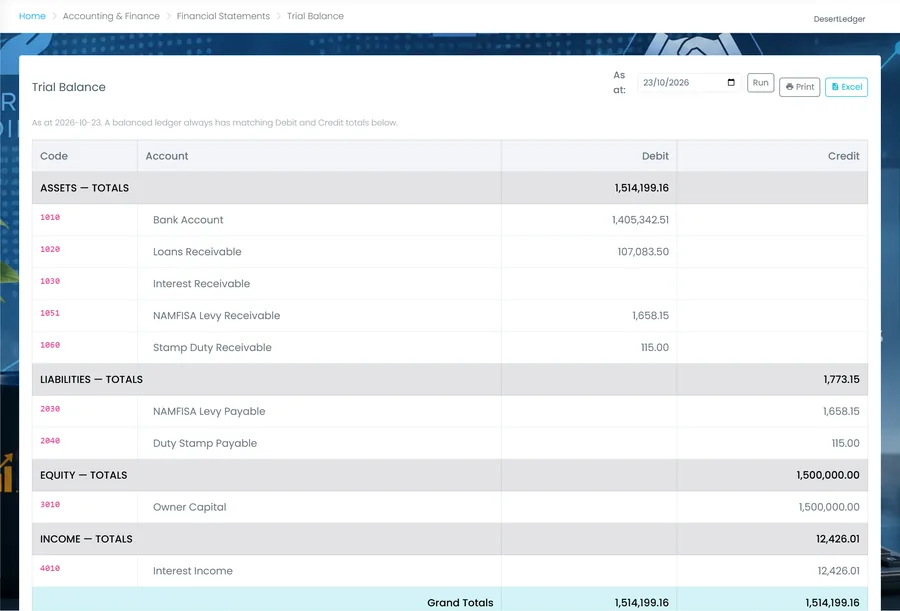Screen dimensions: 900x611
Task: Click the Run button
Action: point(761,83)
